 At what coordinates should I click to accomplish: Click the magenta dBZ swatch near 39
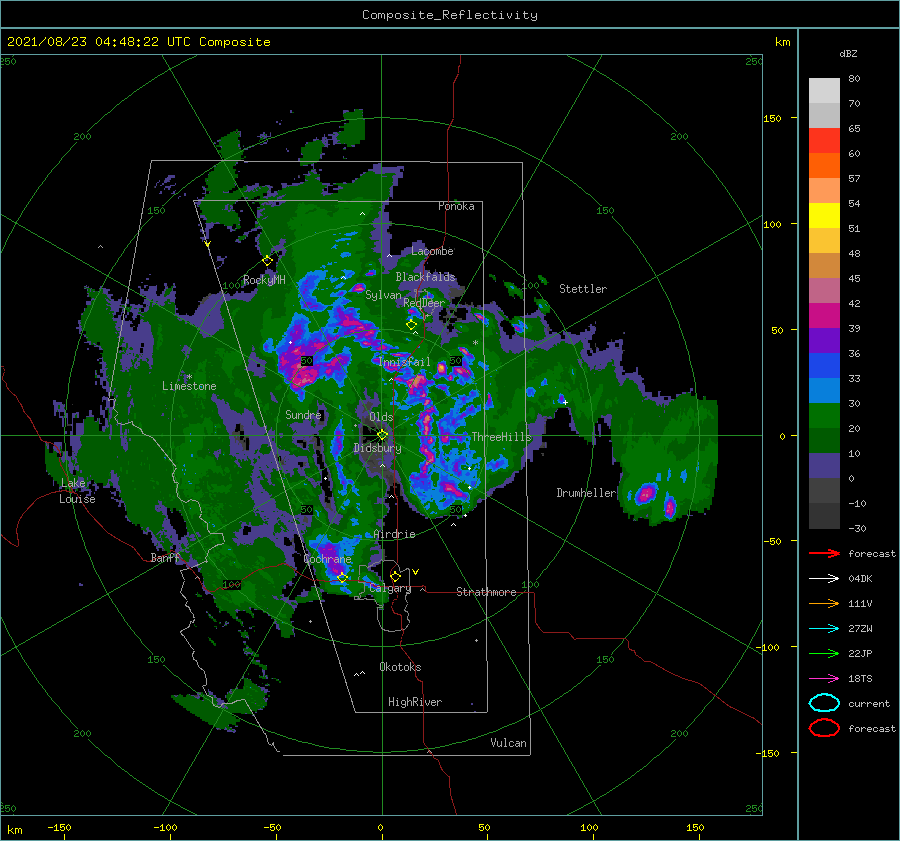tap(824, 316)
